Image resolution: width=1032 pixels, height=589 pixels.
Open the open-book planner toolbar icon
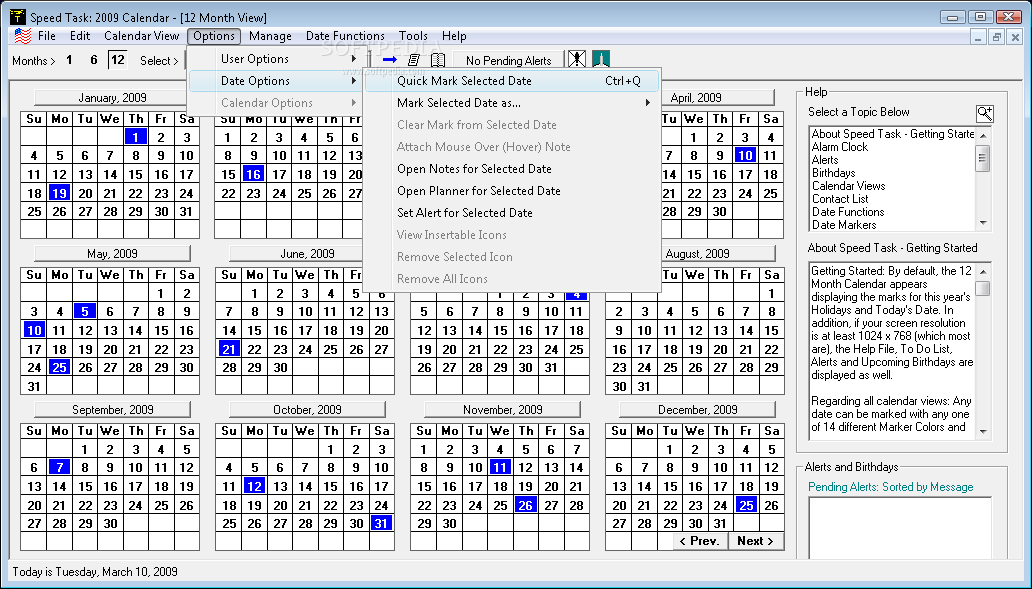438,60
